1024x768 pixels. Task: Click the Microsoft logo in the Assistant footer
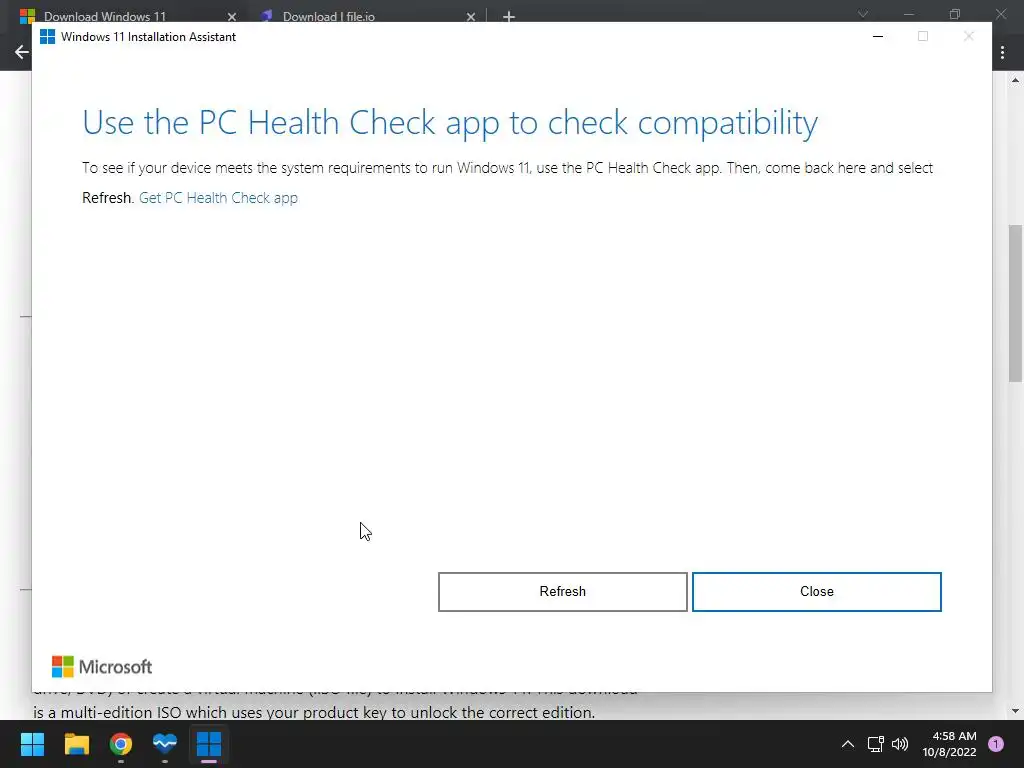click(x=102, y=667)
